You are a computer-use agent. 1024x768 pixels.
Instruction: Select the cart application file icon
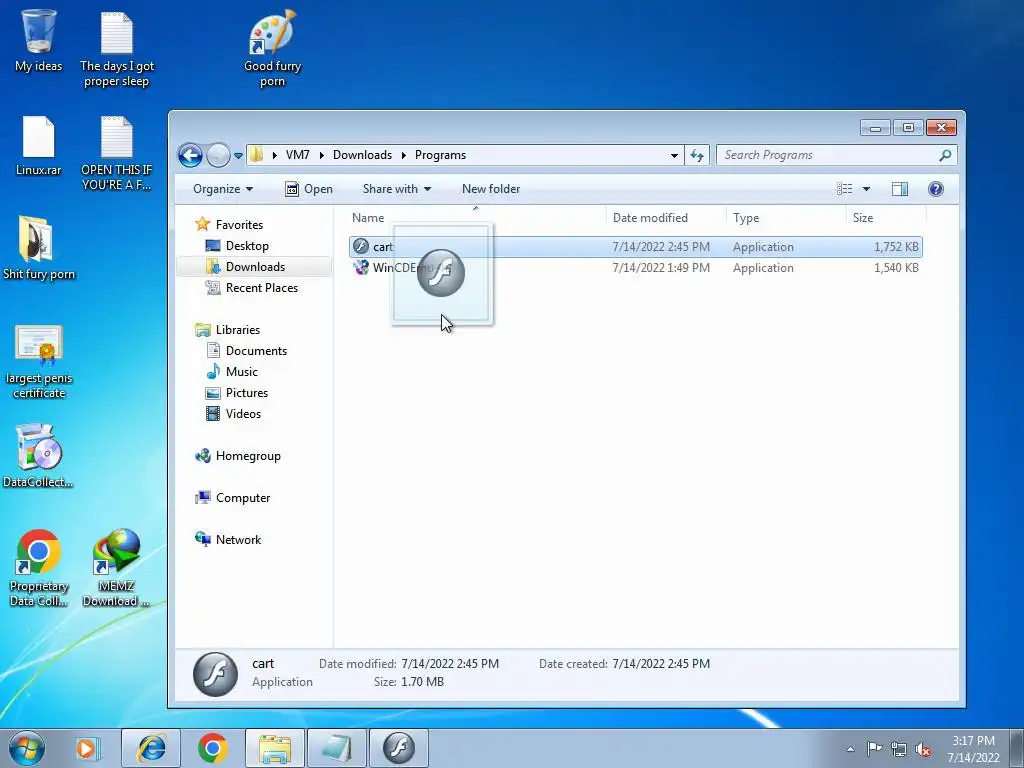coord(360,246)
